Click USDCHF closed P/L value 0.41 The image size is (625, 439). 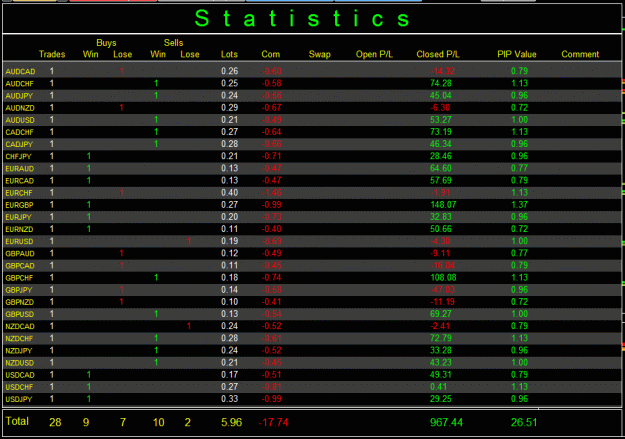click(x=438, y=387)
